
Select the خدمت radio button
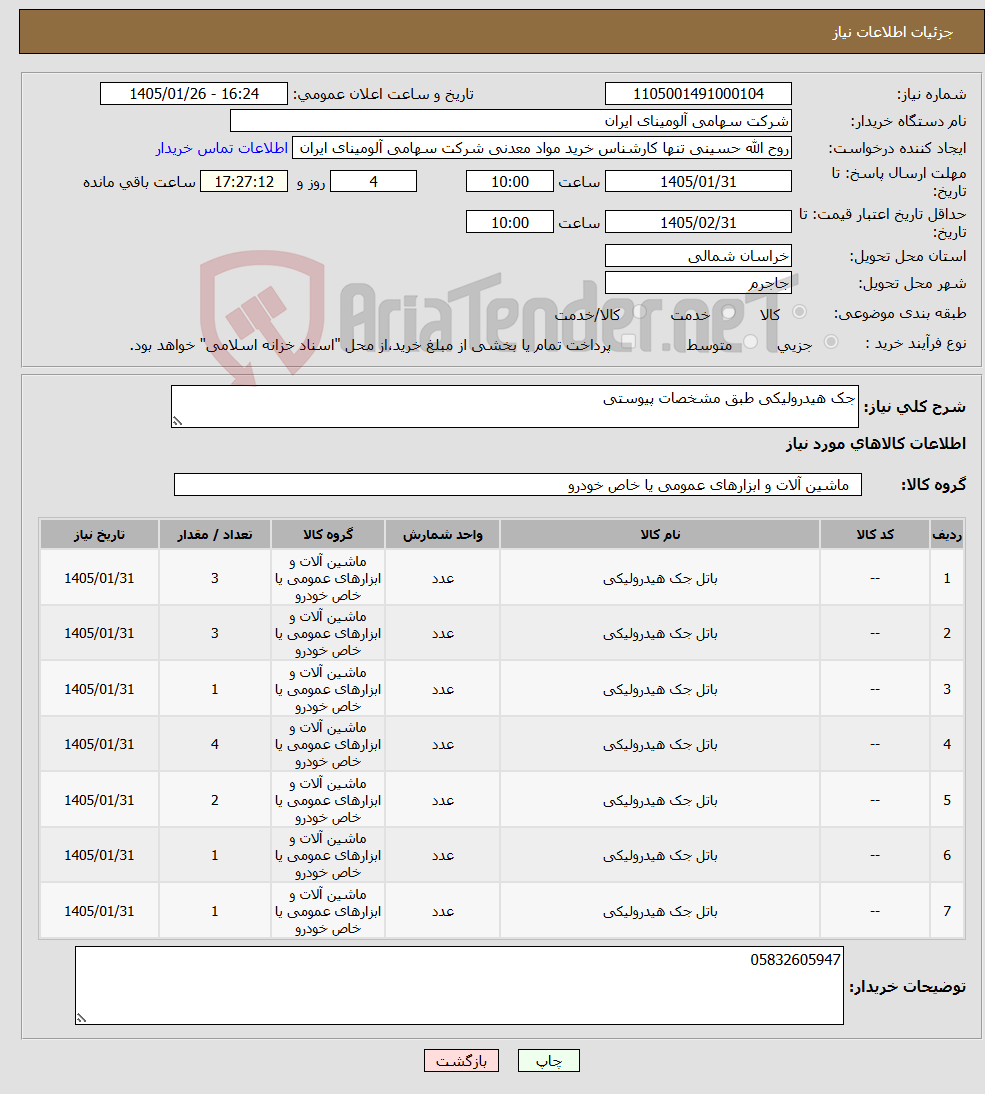coord(729,313)
